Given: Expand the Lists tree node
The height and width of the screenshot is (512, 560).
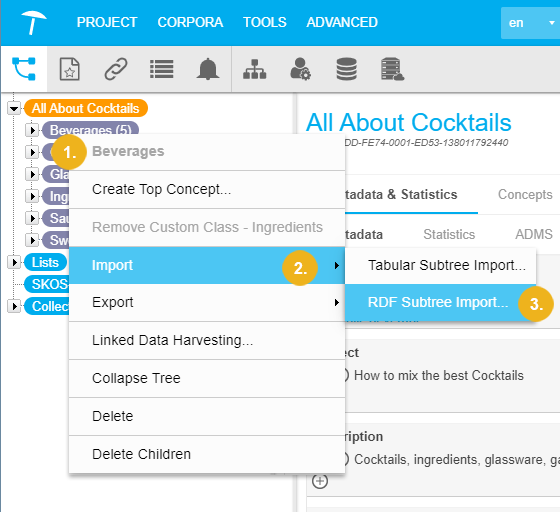Looking at the screenshot, I should [x=14, y=262].
